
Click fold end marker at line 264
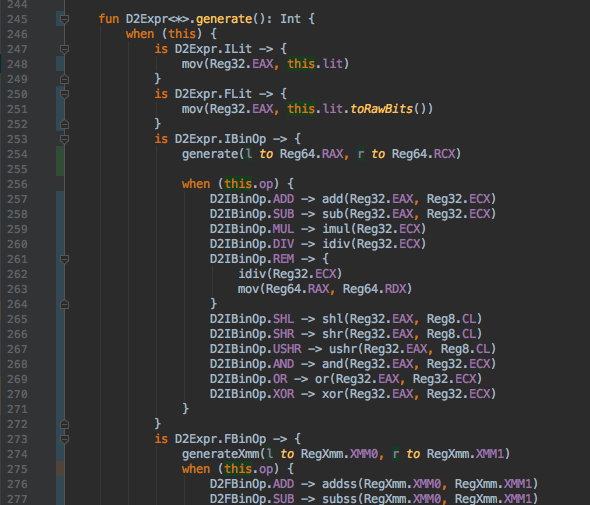click(x=64, y=304)
